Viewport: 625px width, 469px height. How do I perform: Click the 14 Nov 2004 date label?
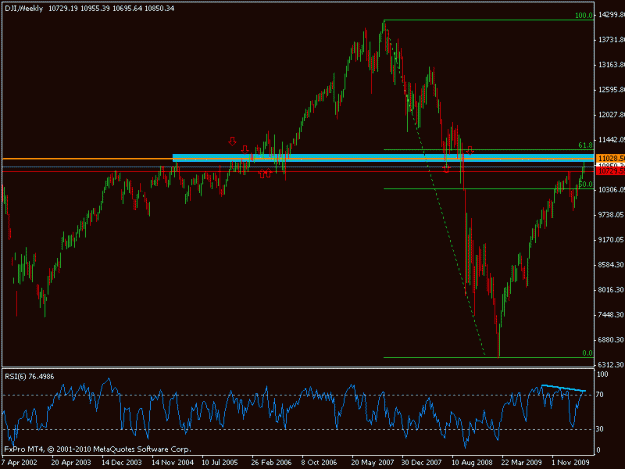point(173,462)
